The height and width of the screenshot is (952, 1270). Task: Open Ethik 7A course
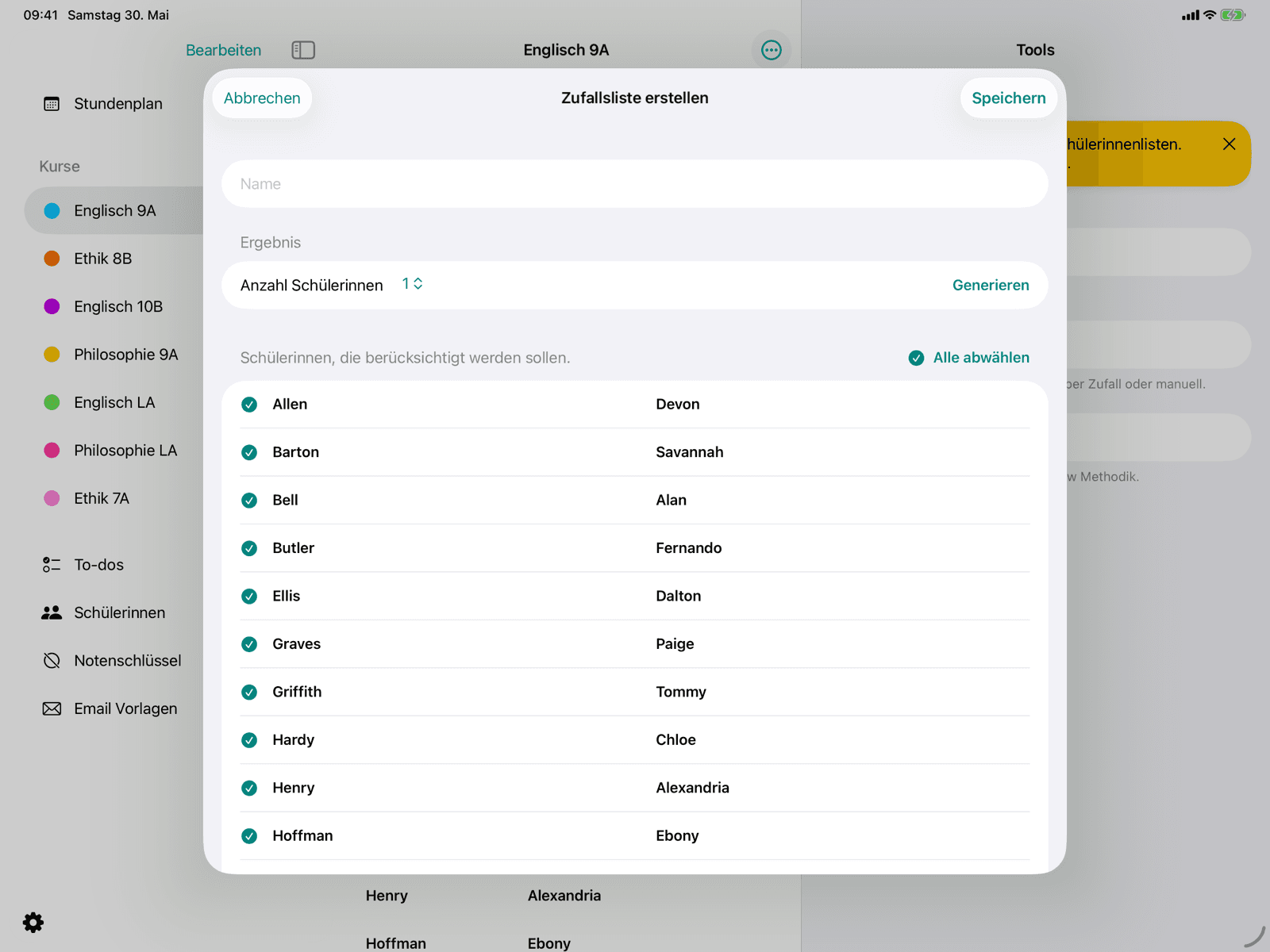pos(102,498)
